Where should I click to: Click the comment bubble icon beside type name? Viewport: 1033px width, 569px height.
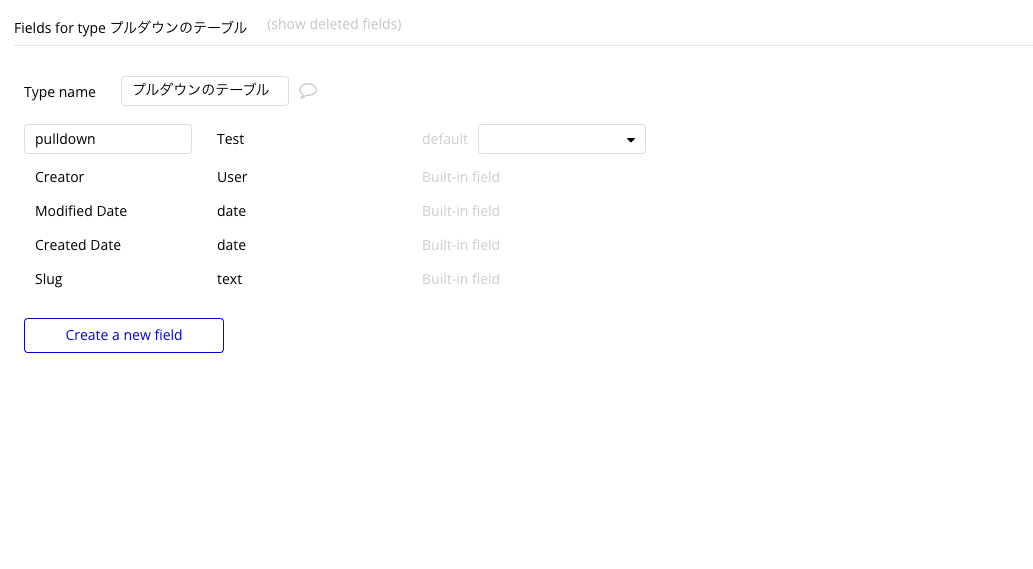point(308,91)
